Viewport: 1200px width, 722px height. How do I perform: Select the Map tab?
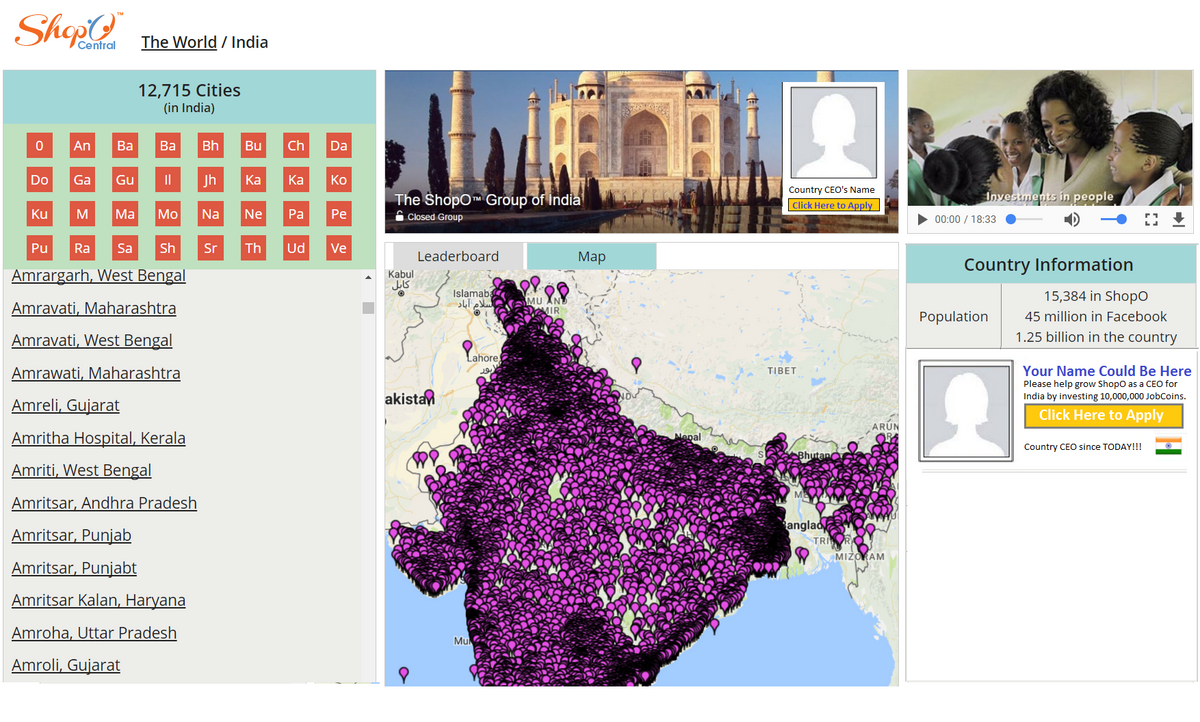(591, 257)
